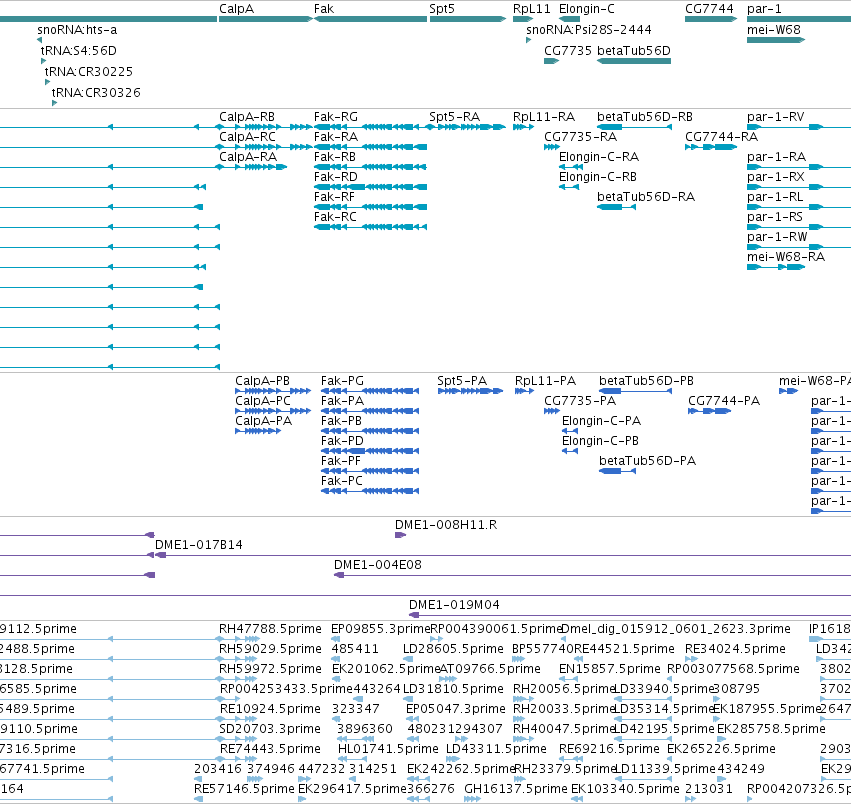851x804 pixels.
Task: Select the Fak-RC transcript label
Action: [x=335, y=217]
